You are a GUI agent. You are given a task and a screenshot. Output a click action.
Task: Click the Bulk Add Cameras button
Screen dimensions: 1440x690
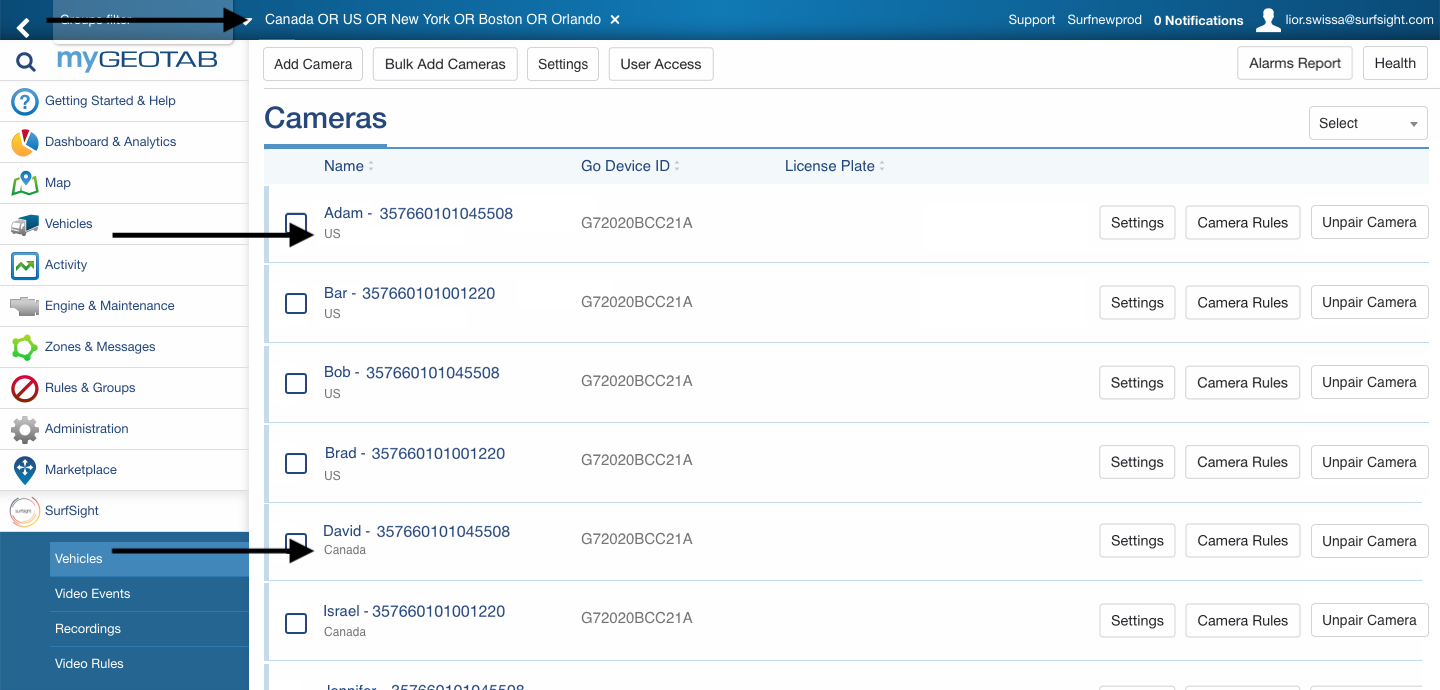444,63
